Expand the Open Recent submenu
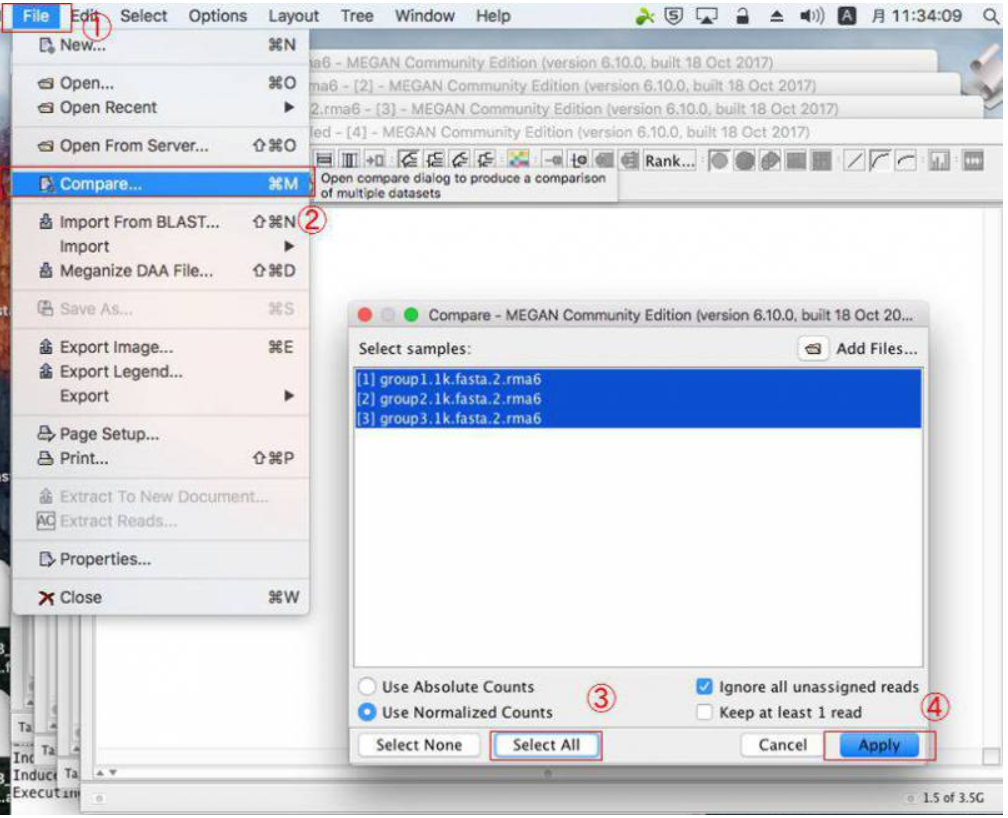The image size is (1008, 818). 161,107
